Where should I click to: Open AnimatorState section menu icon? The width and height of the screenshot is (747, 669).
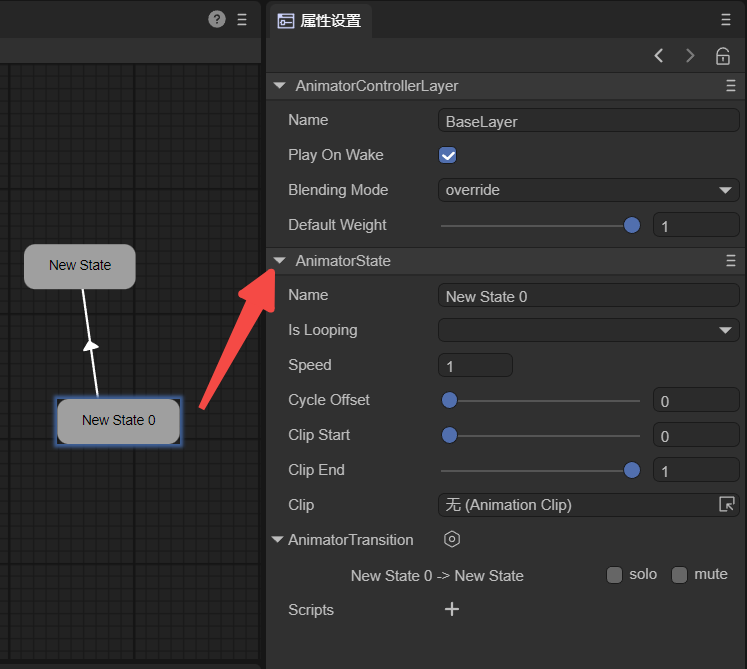pyautogui.click(x=730, y=261)
